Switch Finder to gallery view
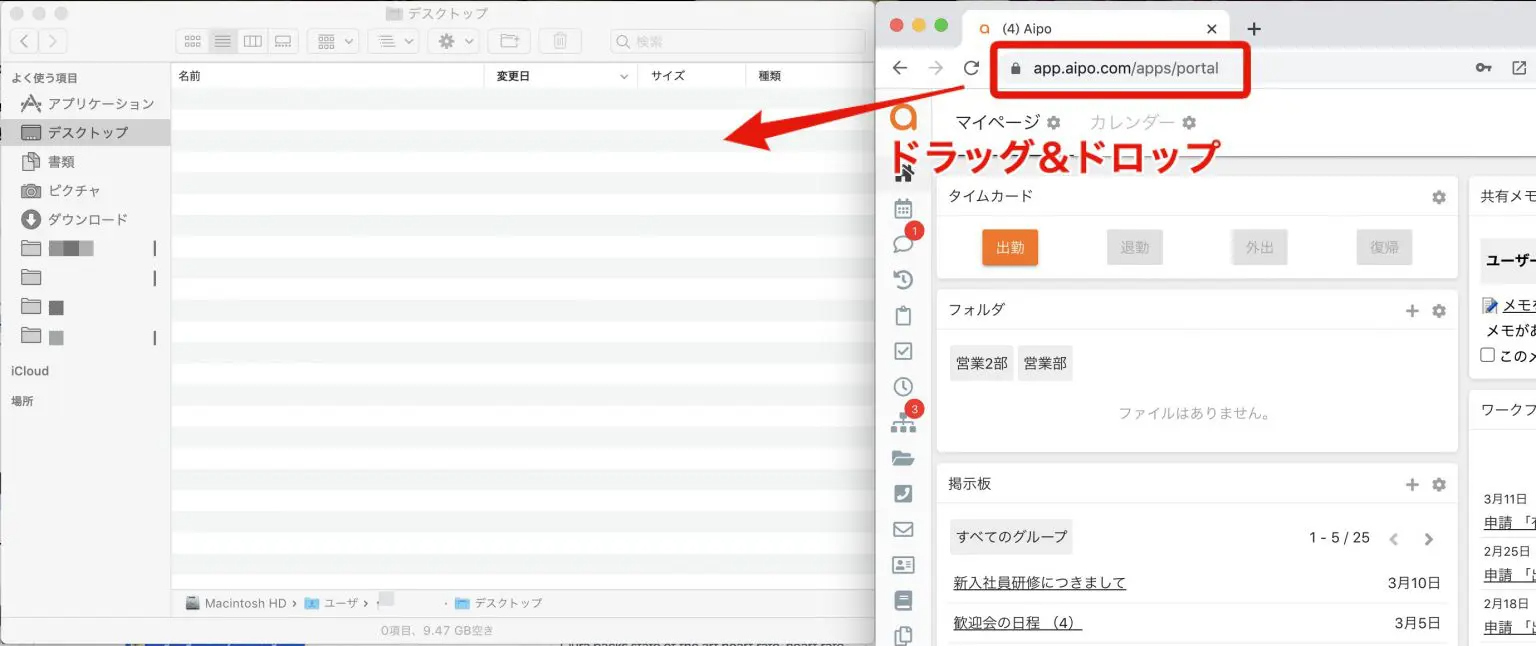The height and width of the screenshot is (646, 1536). point(283,41)
